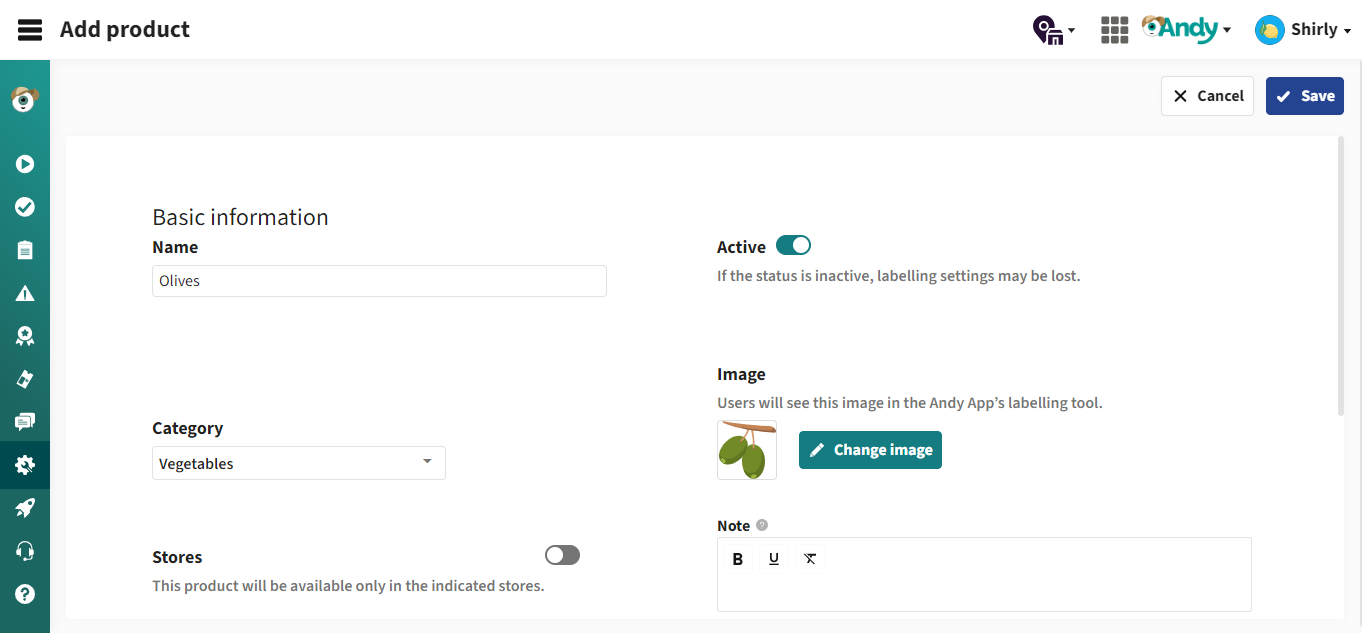Open the headset support icon

point(25,551)
